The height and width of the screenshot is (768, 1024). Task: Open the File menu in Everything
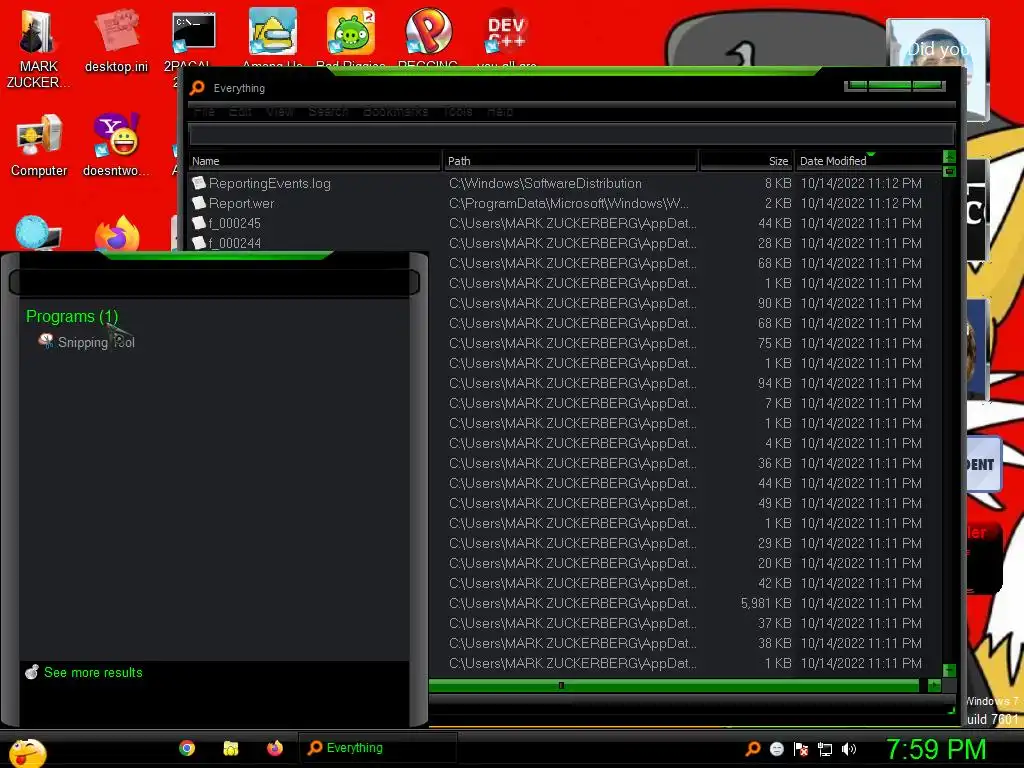(204, 112)
